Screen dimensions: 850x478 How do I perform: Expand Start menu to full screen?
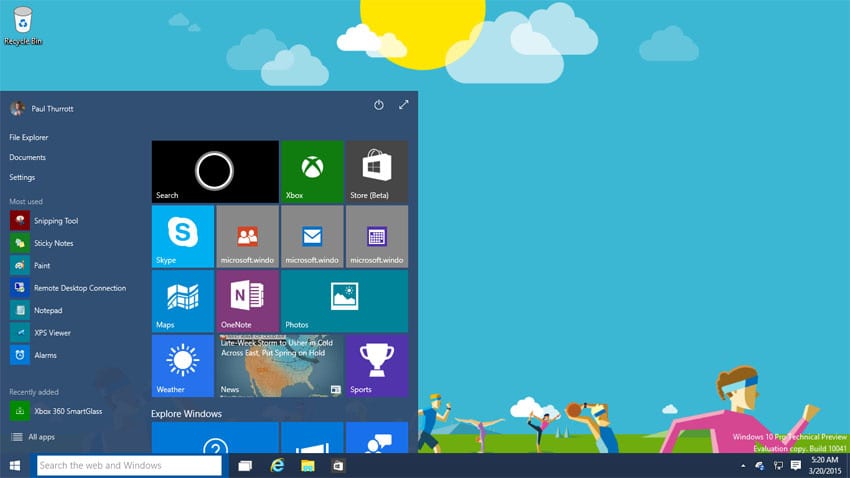point(404,105)
